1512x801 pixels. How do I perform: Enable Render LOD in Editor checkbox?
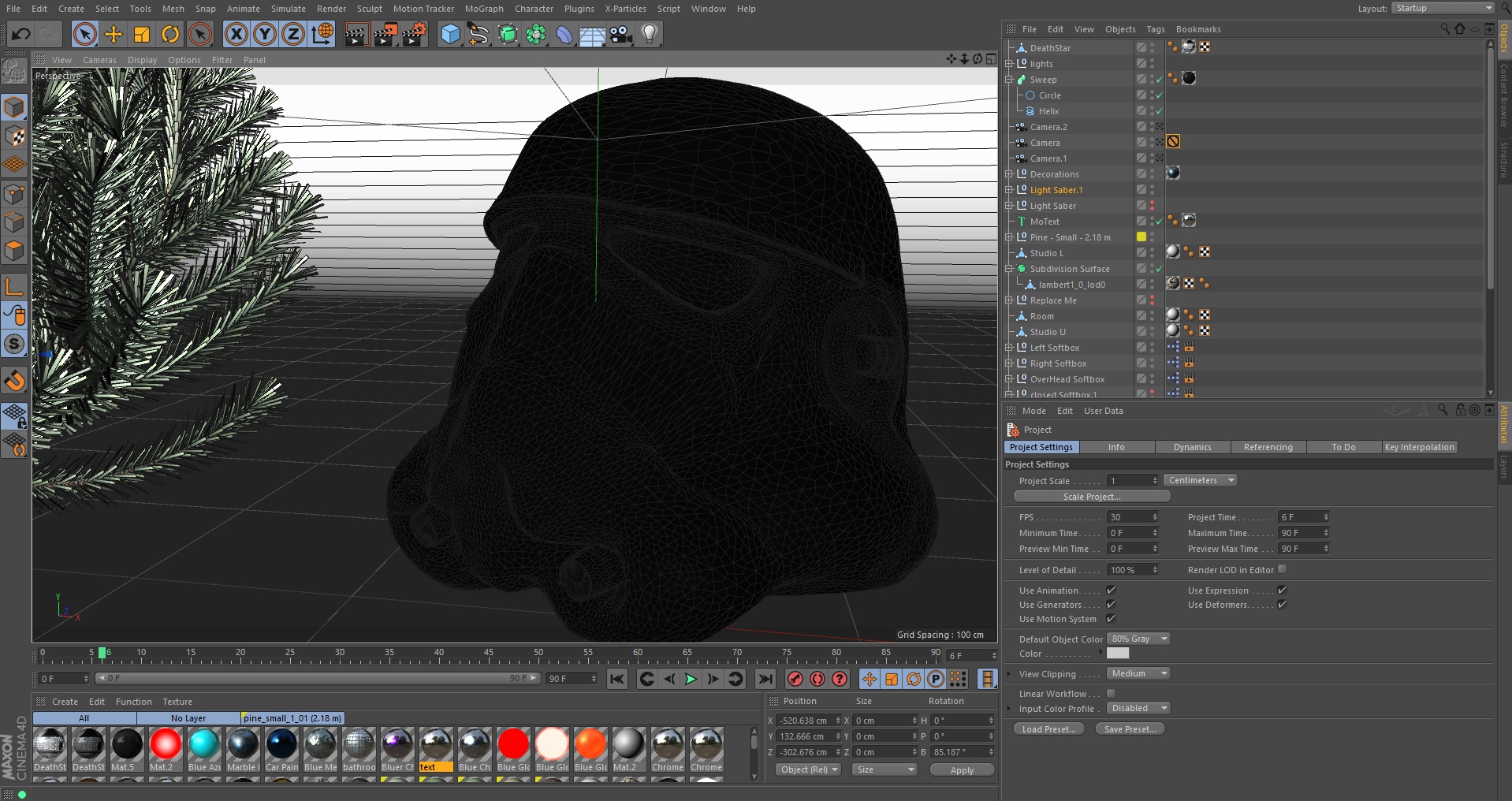pos(1282,569)
